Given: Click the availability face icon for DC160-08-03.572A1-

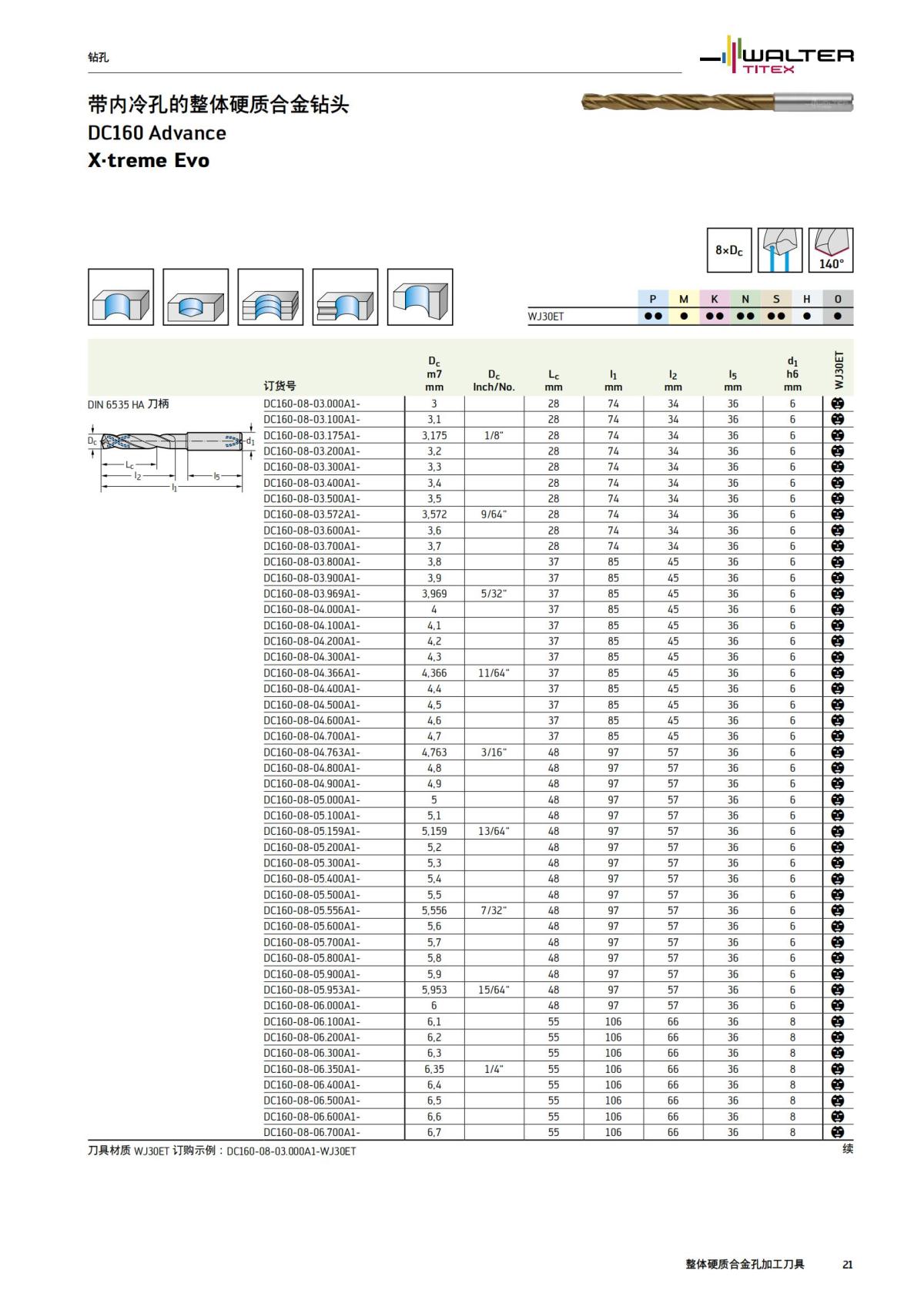Looking at the screenshot, I should (x=838, y=514).
